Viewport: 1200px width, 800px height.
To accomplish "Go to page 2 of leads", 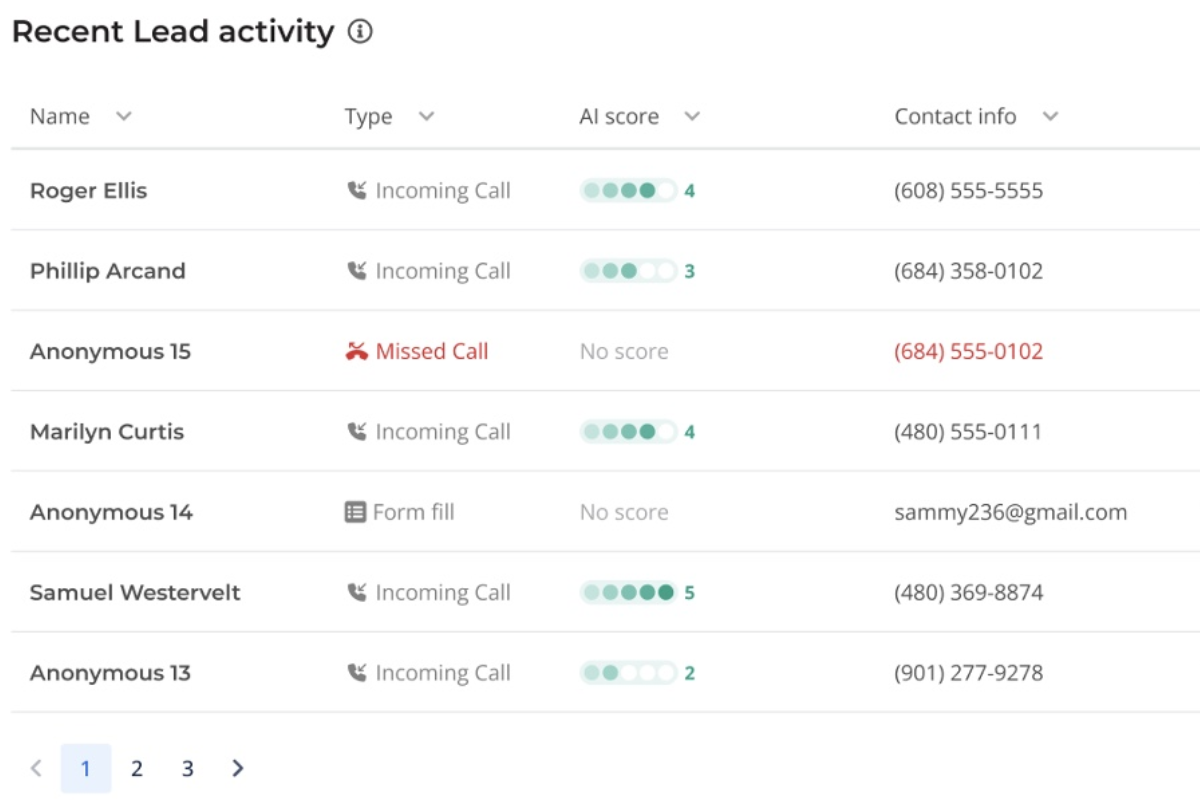I will (x=137, y=768).
